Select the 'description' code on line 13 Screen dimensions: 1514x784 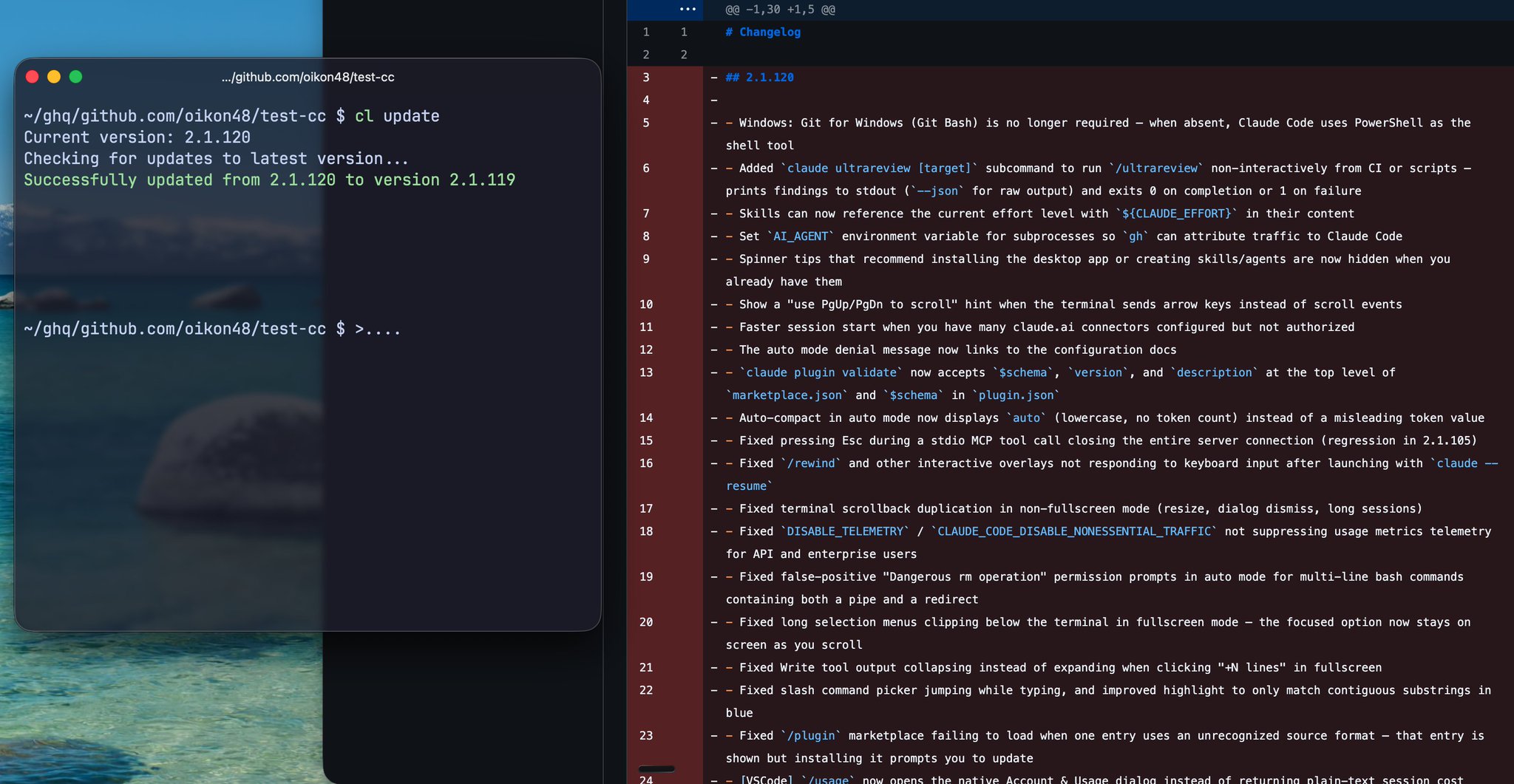coord(1215,372)
